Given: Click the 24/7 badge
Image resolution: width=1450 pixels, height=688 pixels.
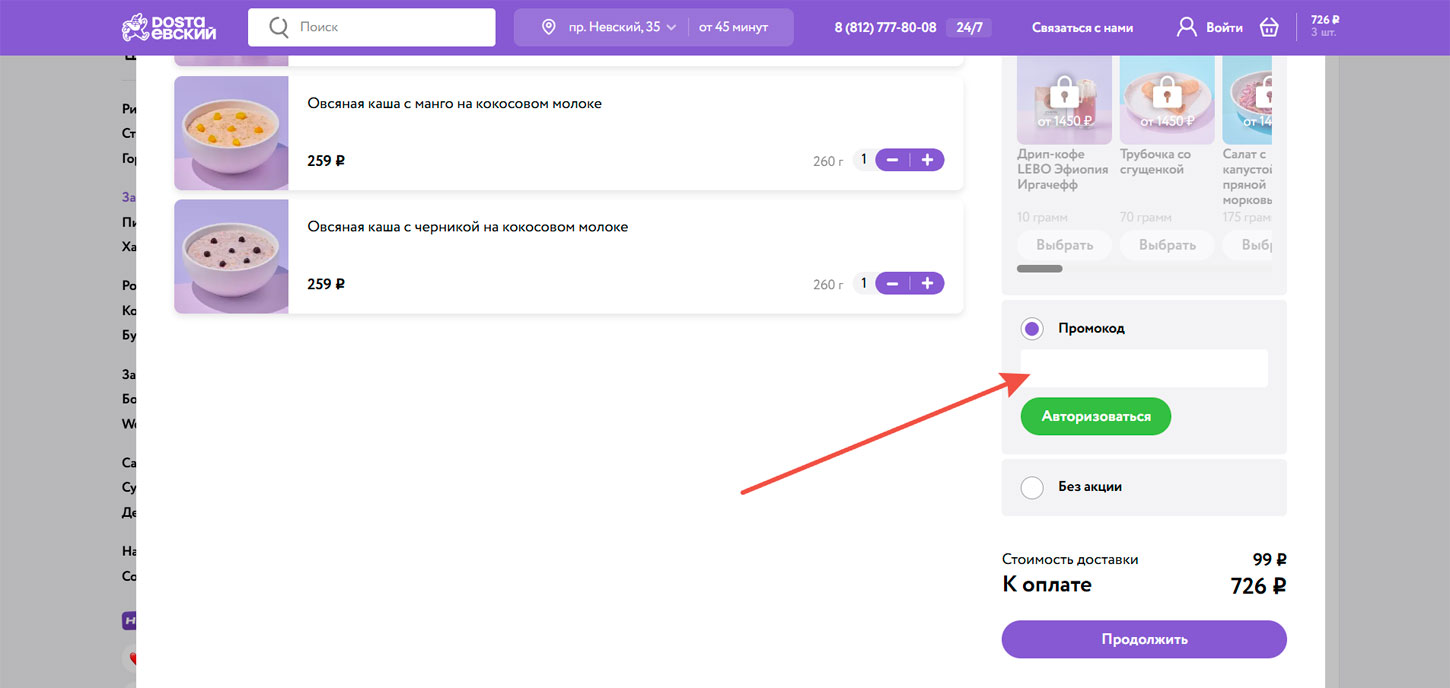Looking at the screenshot, I should point(969,27).
